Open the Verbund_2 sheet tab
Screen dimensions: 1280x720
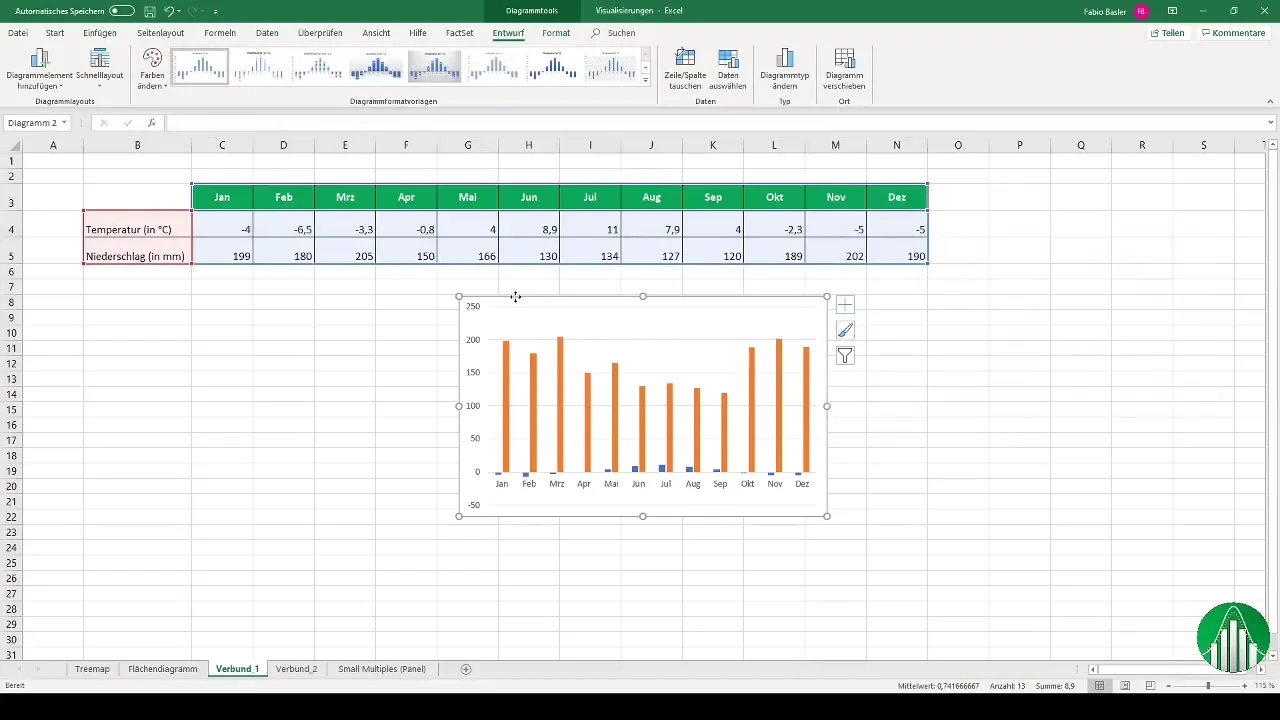pos(296,669)
